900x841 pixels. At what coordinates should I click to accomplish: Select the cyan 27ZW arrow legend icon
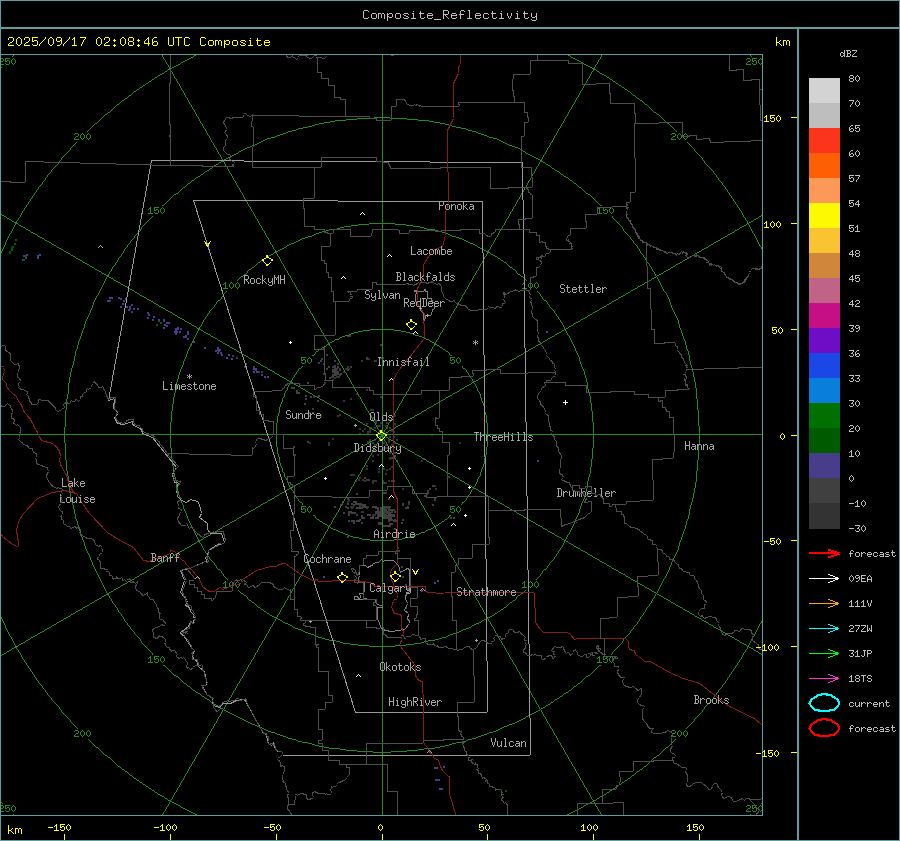pyautogui.click(x=824, y=629)
